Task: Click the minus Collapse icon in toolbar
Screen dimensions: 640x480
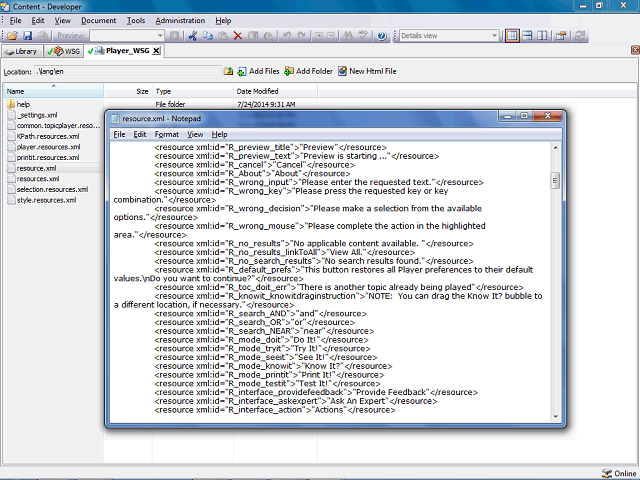Action: point(331,36)
